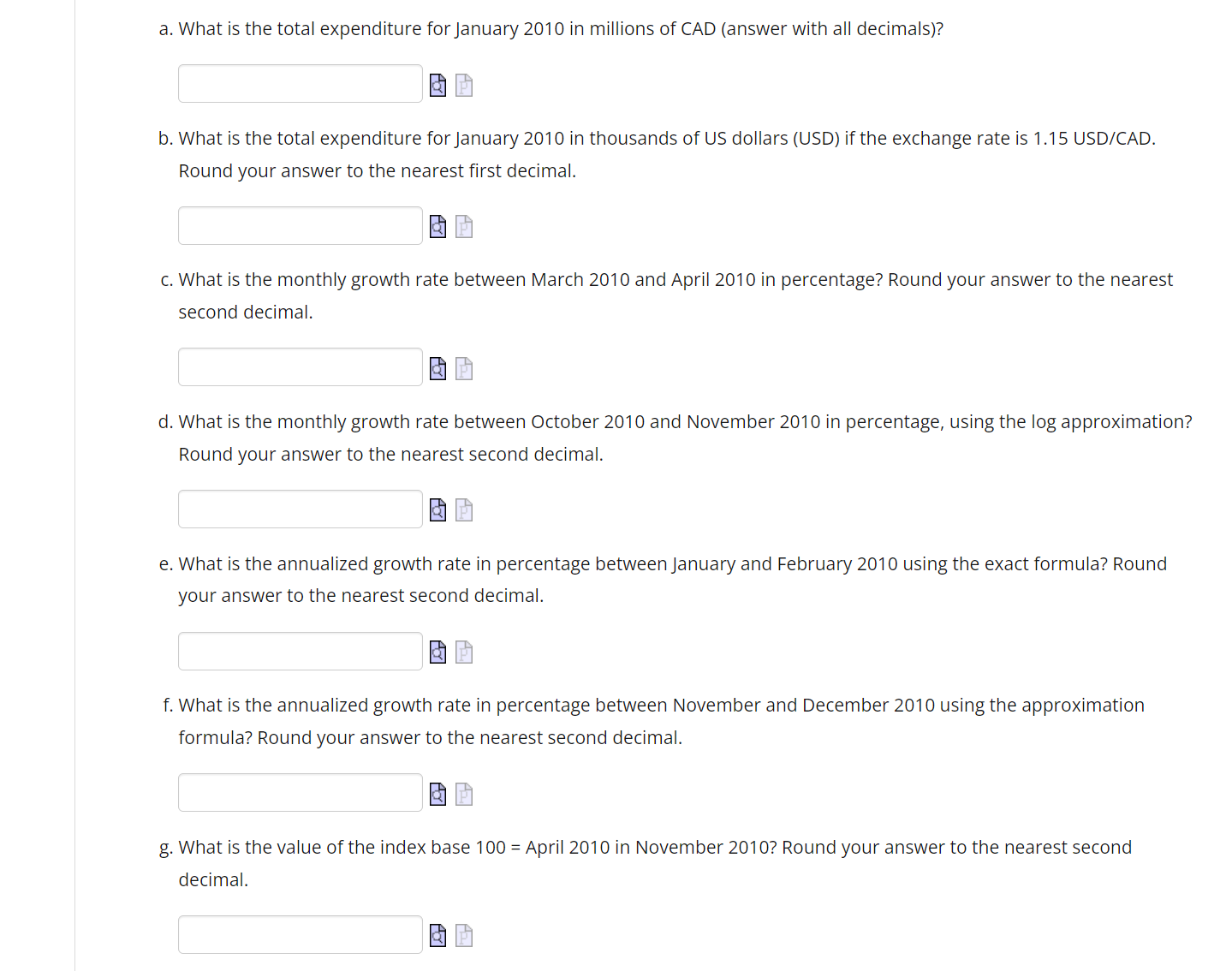Select the P document icon beside question f

[463, 794]
